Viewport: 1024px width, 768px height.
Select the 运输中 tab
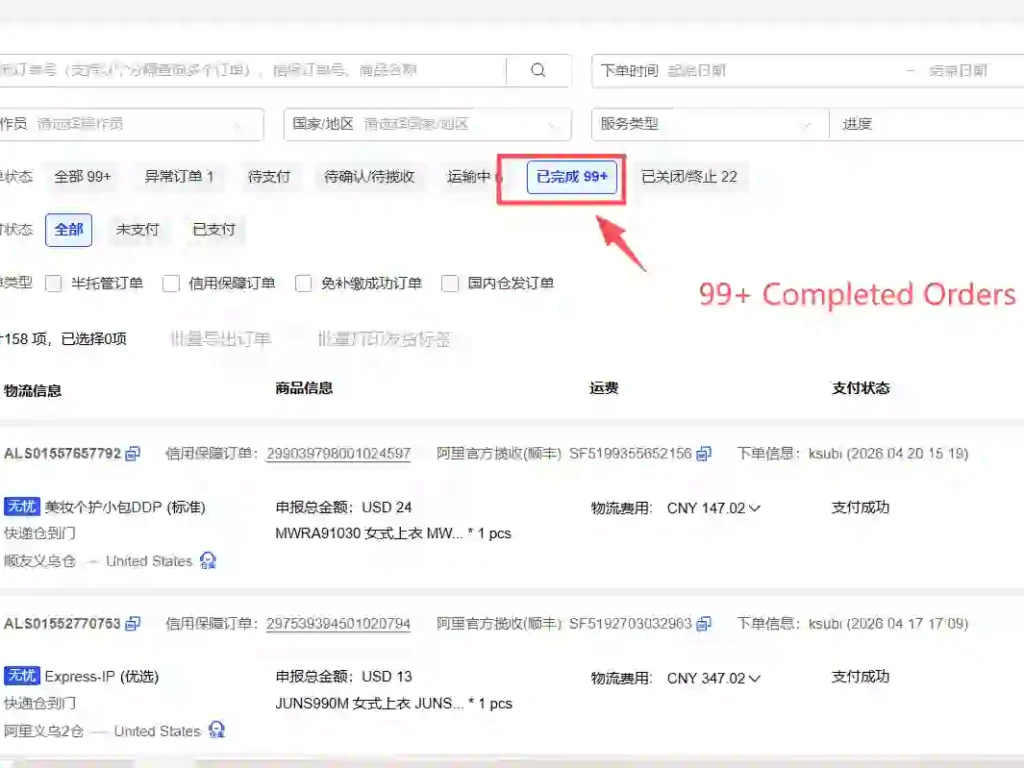(x=469, y=177)
